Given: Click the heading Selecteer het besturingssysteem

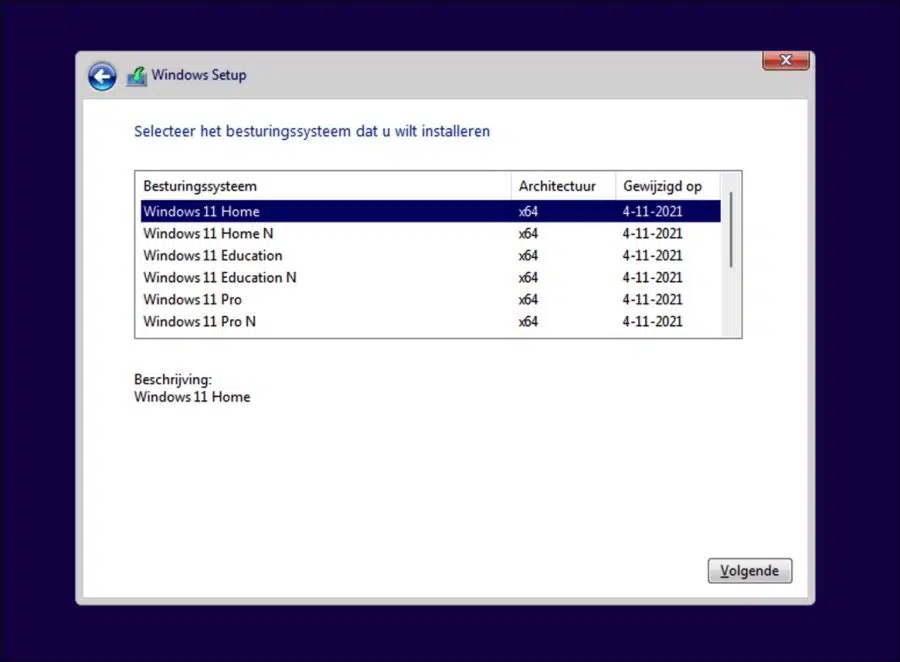Looking at the screenshot, I should tap(312, 131).
